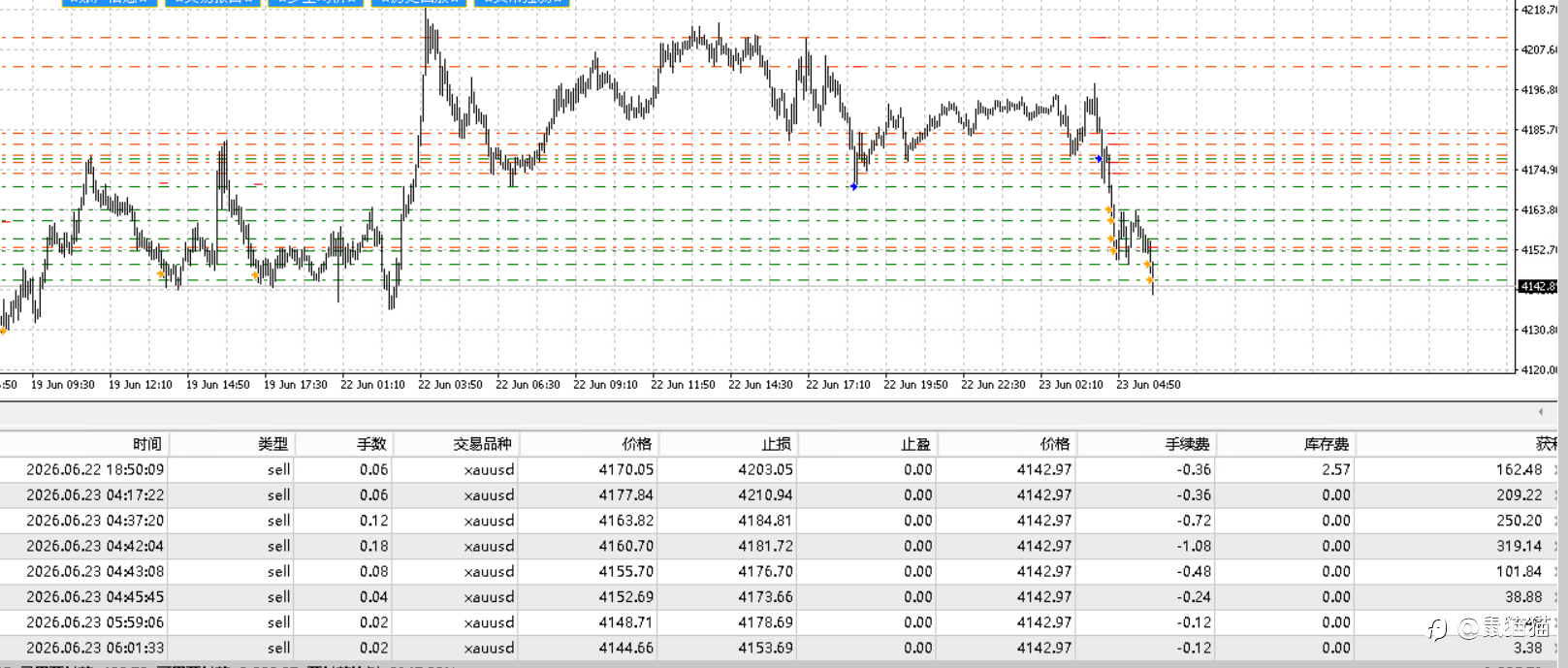Click the stop loss value 4178.69

tap(765, 622)
